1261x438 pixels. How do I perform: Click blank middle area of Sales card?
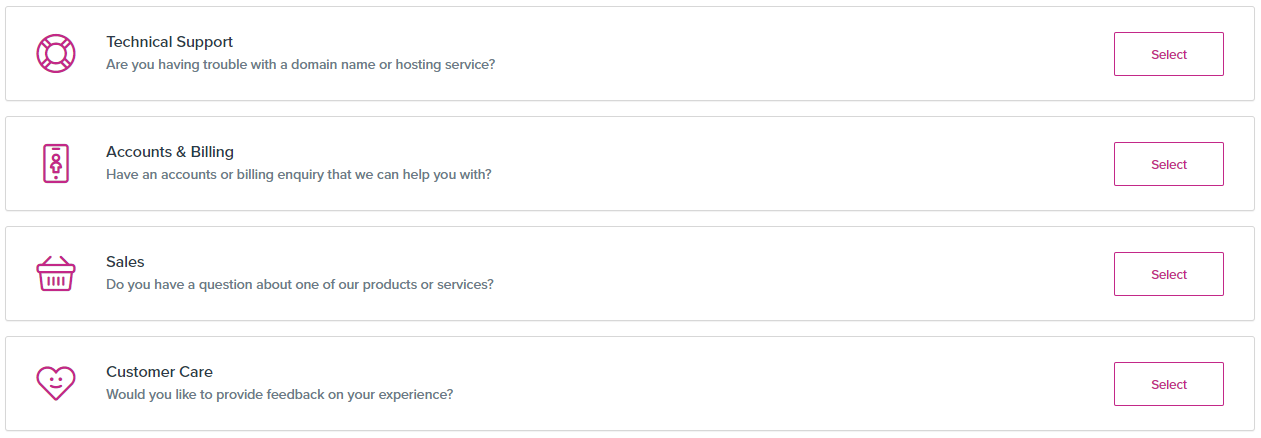[800, 274]
